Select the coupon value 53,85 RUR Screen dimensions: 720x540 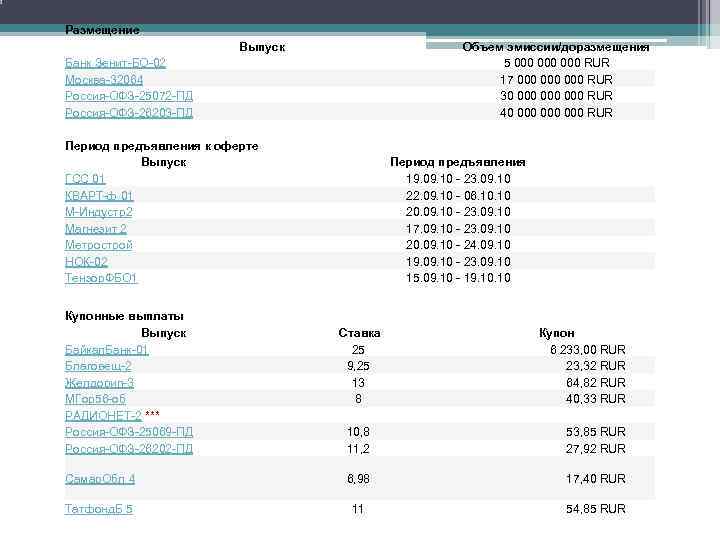tap(596, 432)
